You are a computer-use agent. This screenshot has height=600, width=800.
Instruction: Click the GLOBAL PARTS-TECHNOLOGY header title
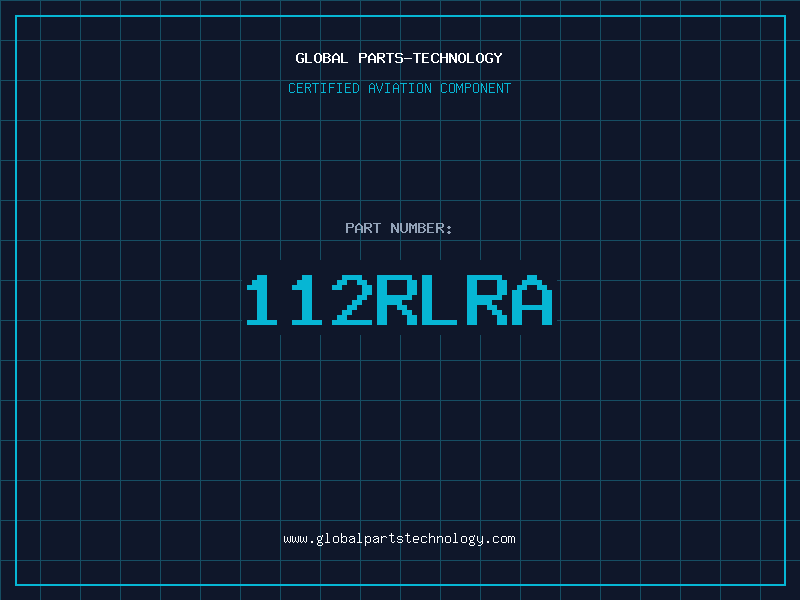coord(399,58)
